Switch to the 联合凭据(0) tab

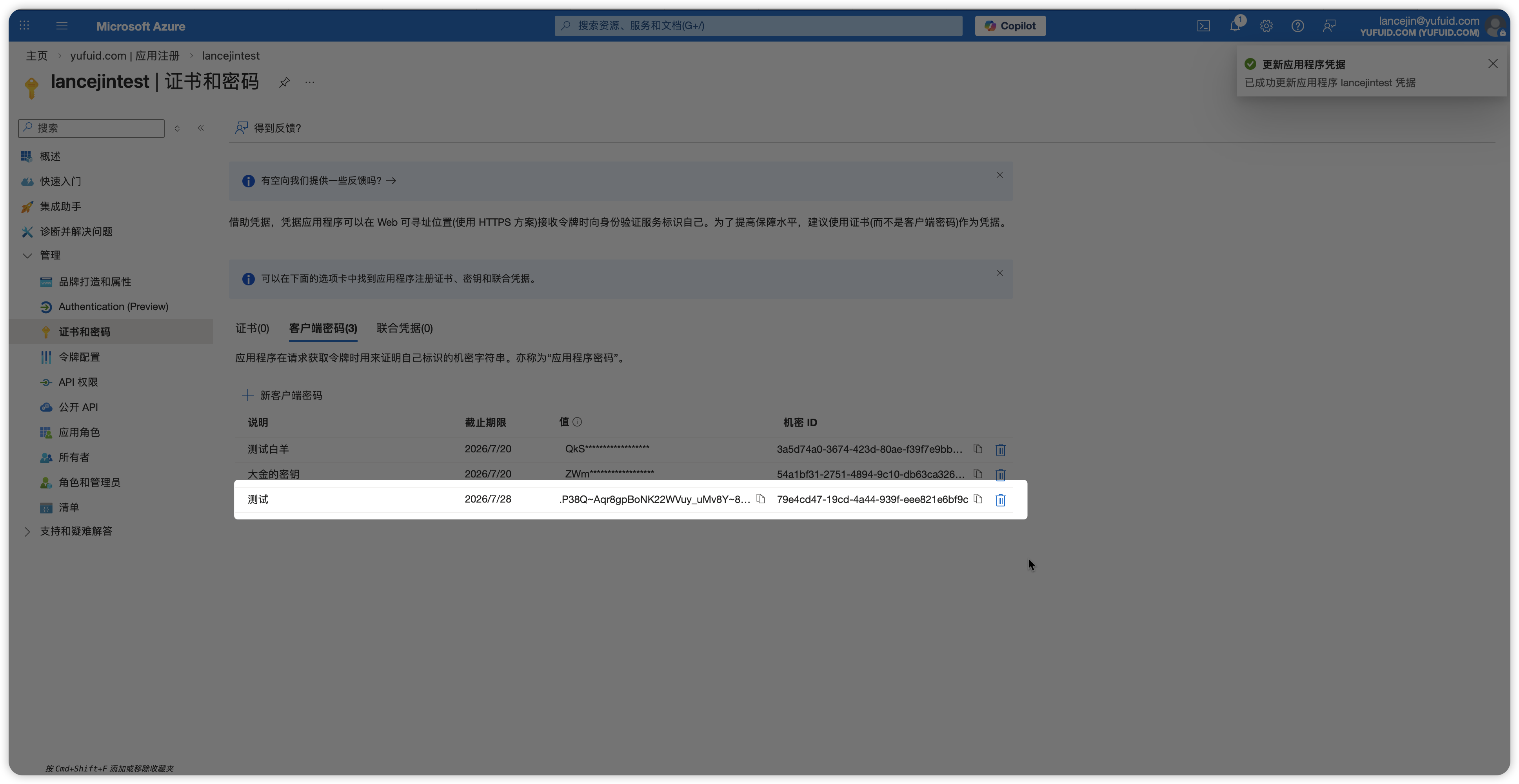(405, 328)
